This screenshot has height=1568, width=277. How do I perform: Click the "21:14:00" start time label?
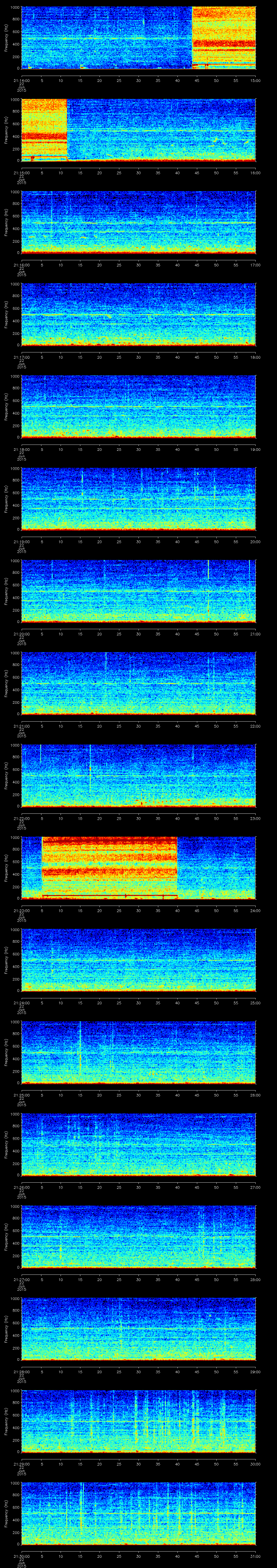pyautogui.click(x=21, y=80)
